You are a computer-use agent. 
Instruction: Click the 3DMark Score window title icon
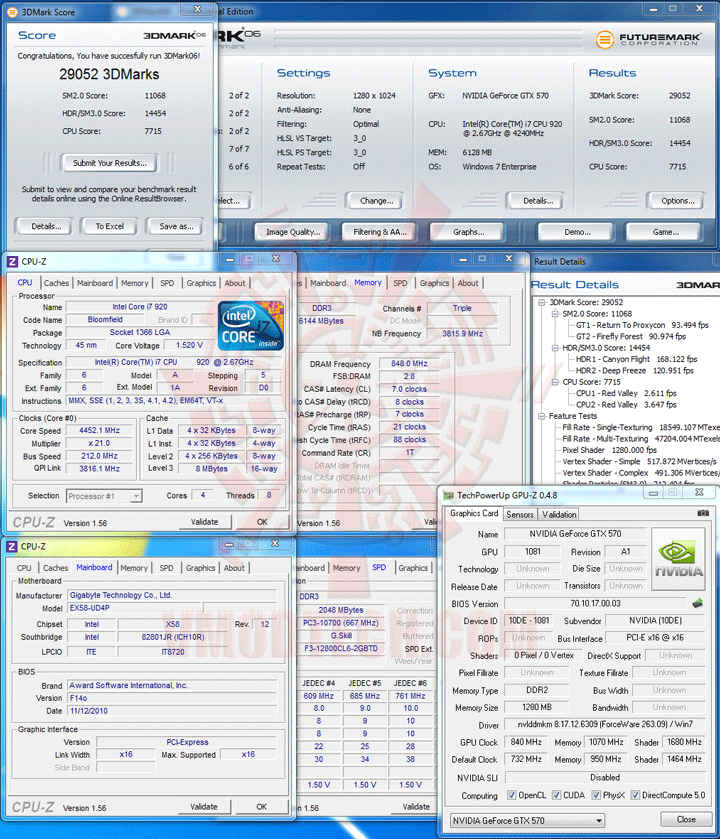12,12
